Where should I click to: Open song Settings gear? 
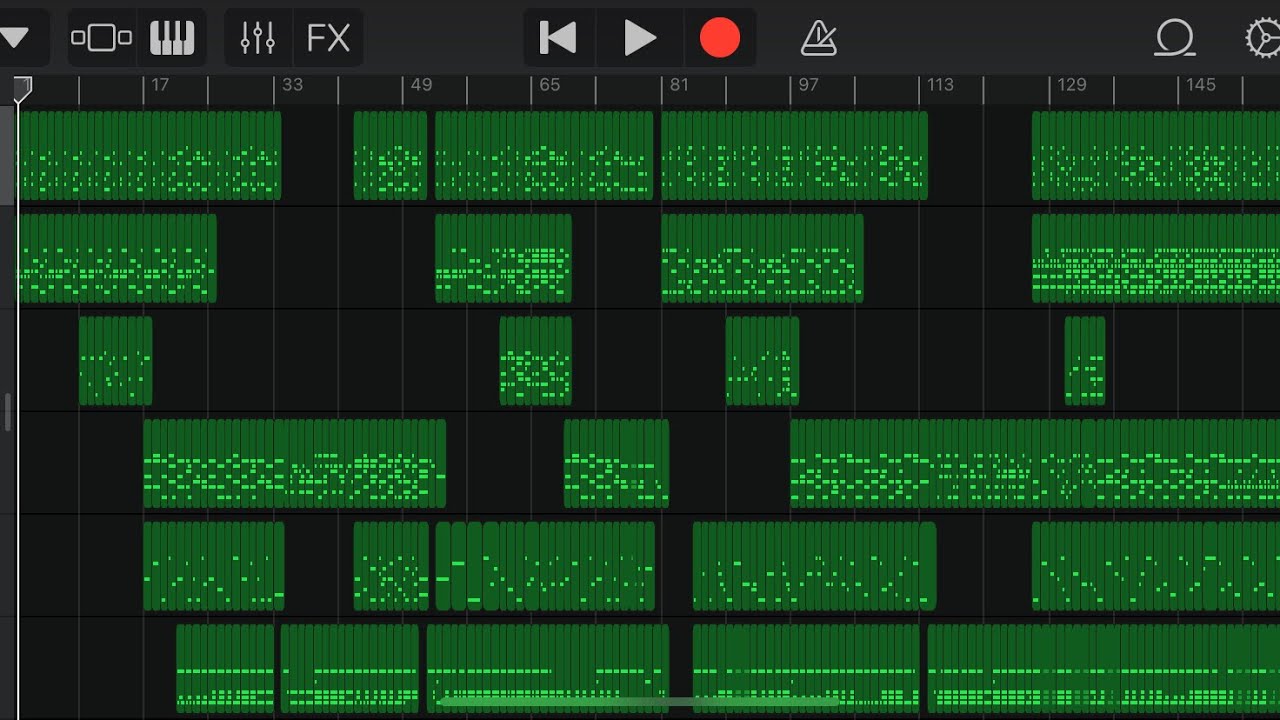(1262, 38)
